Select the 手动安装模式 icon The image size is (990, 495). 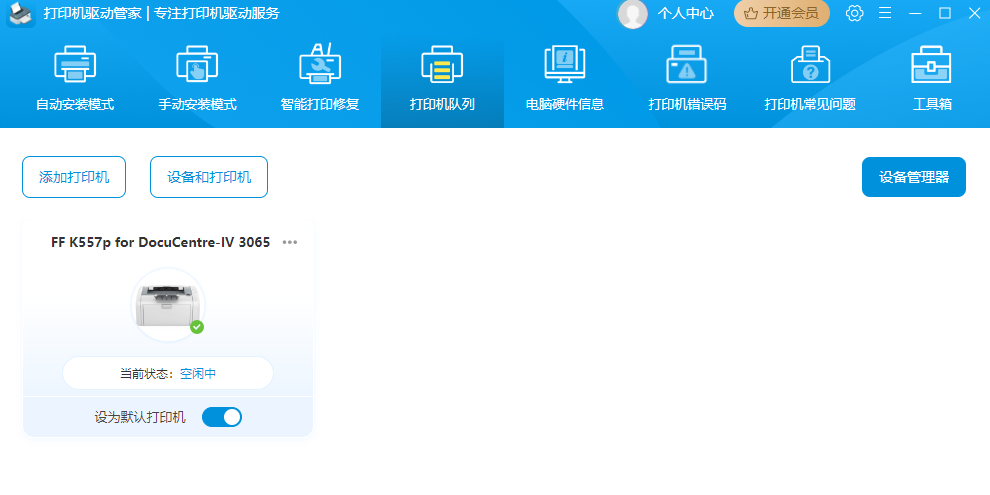(197, 65)
